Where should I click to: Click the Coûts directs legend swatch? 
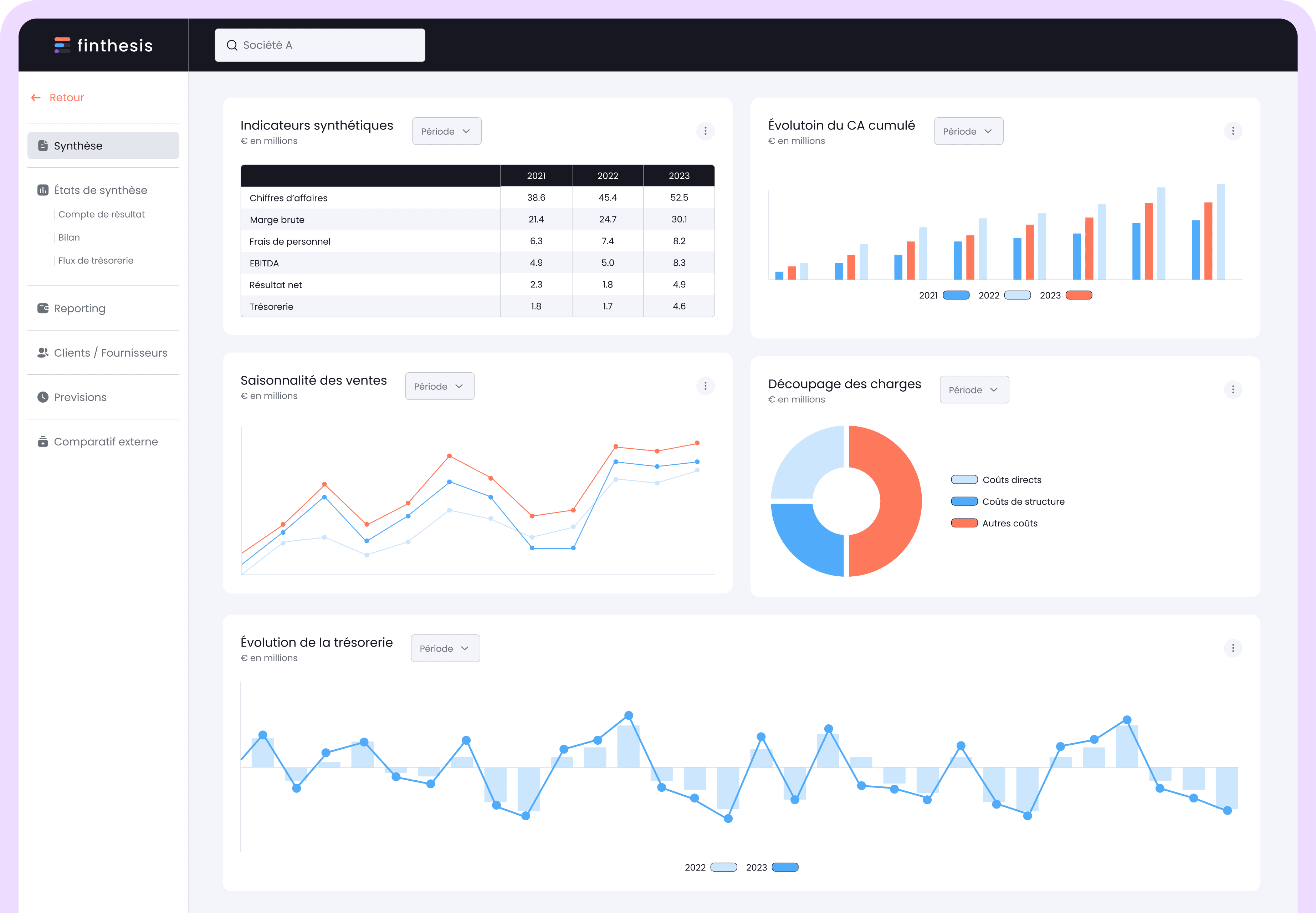click(x=964, y=479)
